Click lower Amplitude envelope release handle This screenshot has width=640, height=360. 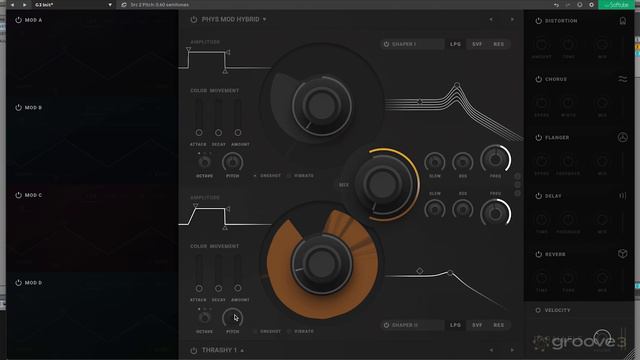[225, 227]
